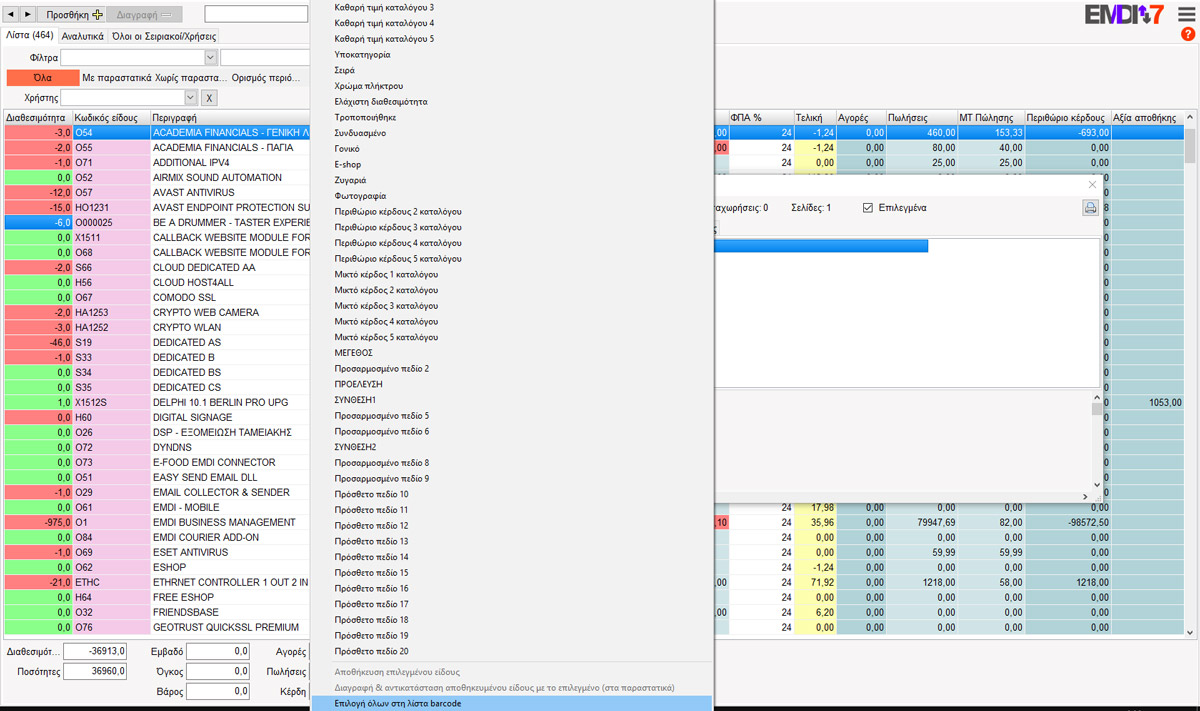The height and width of the screenshot is (711, 1200).
Task: Select Πρόσθετο πεδίο 20 menu item
Action: coord(511,651)
